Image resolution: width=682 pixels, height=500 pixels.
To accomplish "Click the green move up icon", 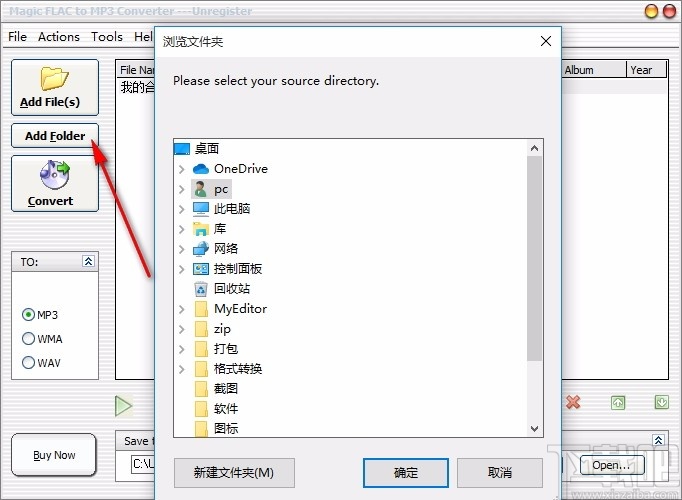I will pyautogui.click(x=618, y=403).
